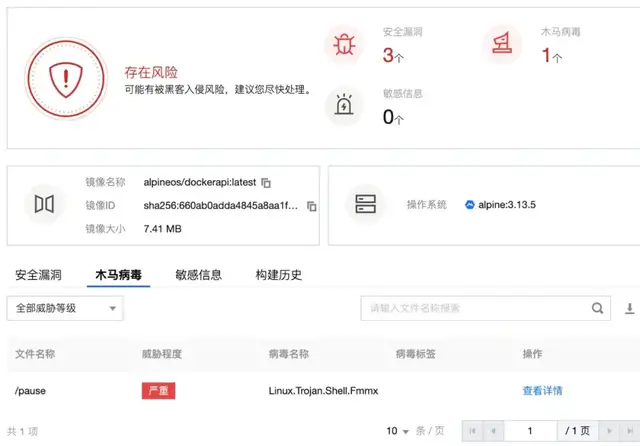Click the 操作 column header

[x=532, y=354]
